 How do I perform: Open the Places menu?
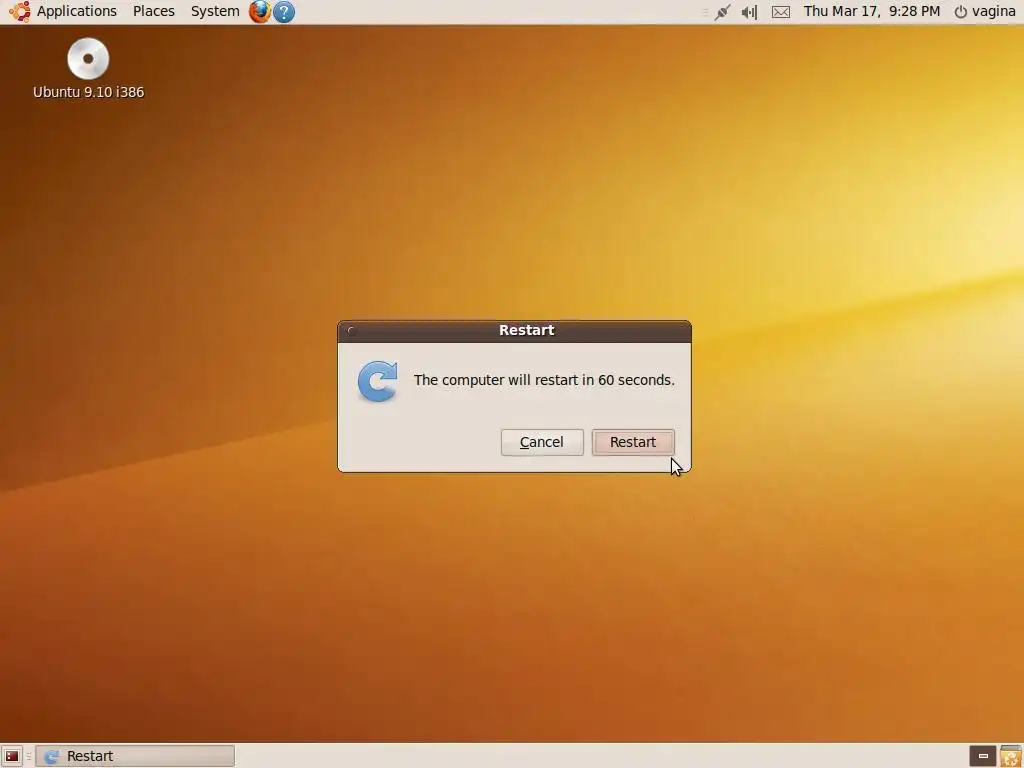153,11
